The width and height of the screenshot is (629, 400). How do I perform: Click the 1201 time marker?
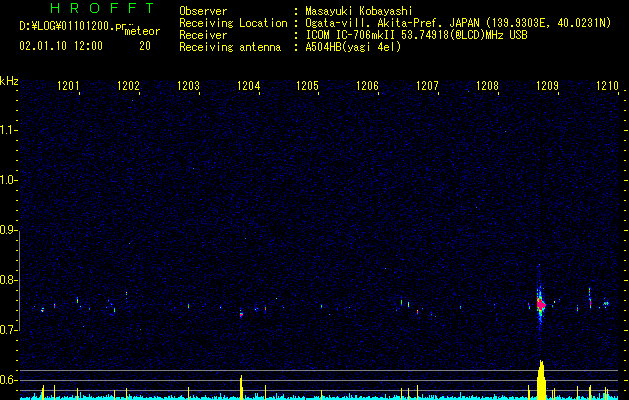tap(68, 86)
